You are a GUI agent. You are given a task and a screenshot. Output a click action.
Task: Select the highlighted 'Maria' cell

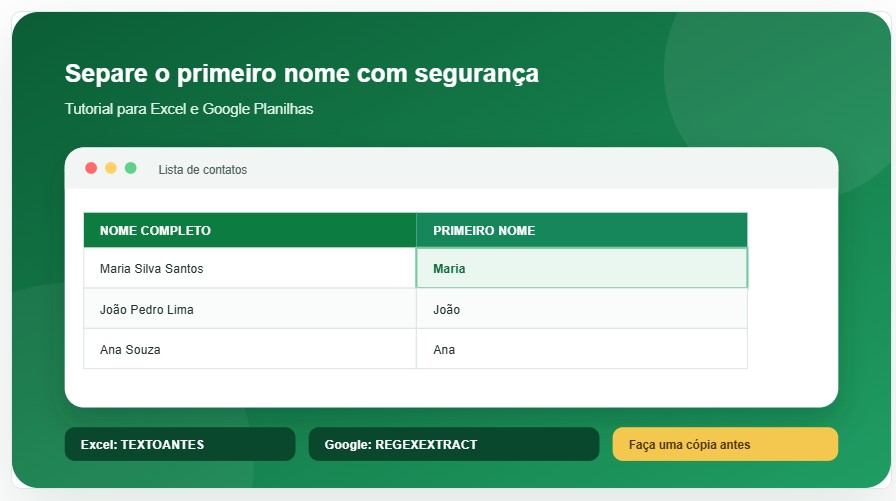[x=582, y=268]
